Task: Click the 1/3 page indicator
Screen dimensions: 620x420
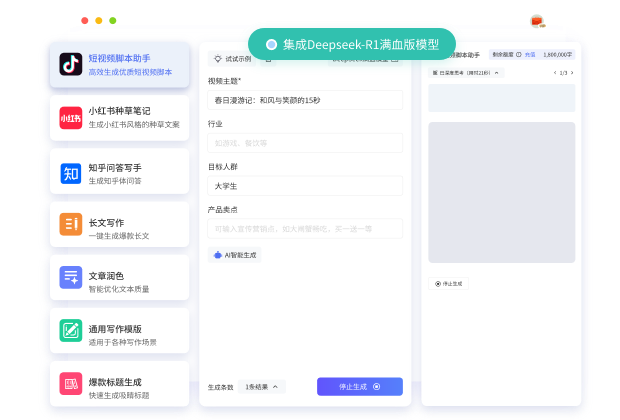Action: tap(563, 73)
